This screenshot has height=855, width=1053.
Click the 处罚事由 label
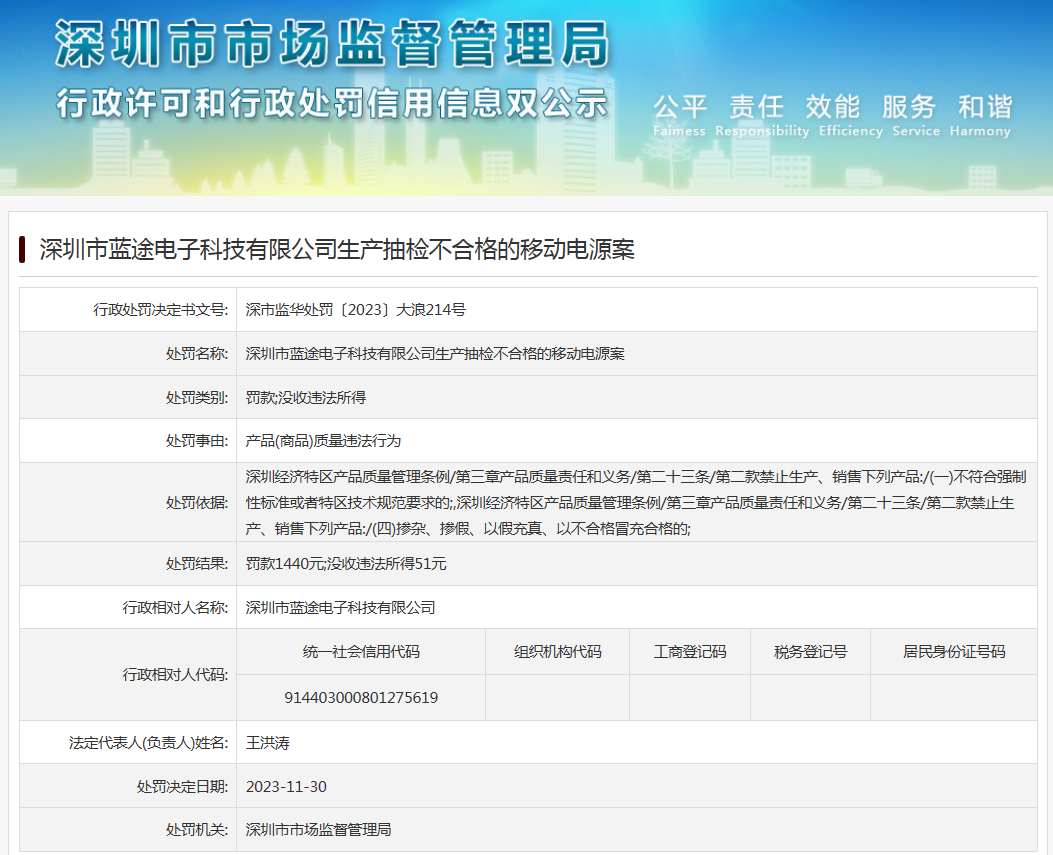(197, 441)
